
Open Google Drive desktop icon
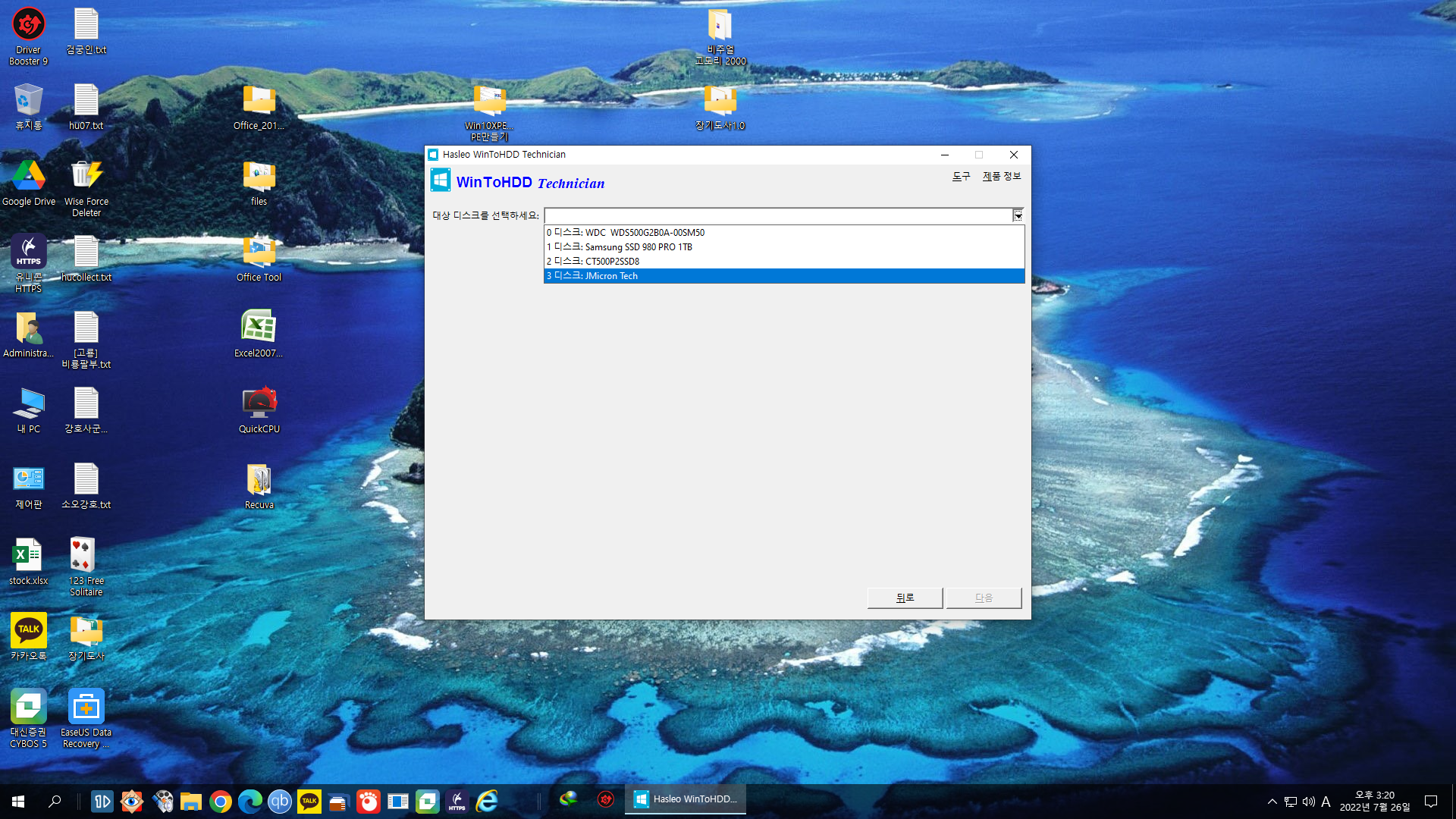point(29,182)
